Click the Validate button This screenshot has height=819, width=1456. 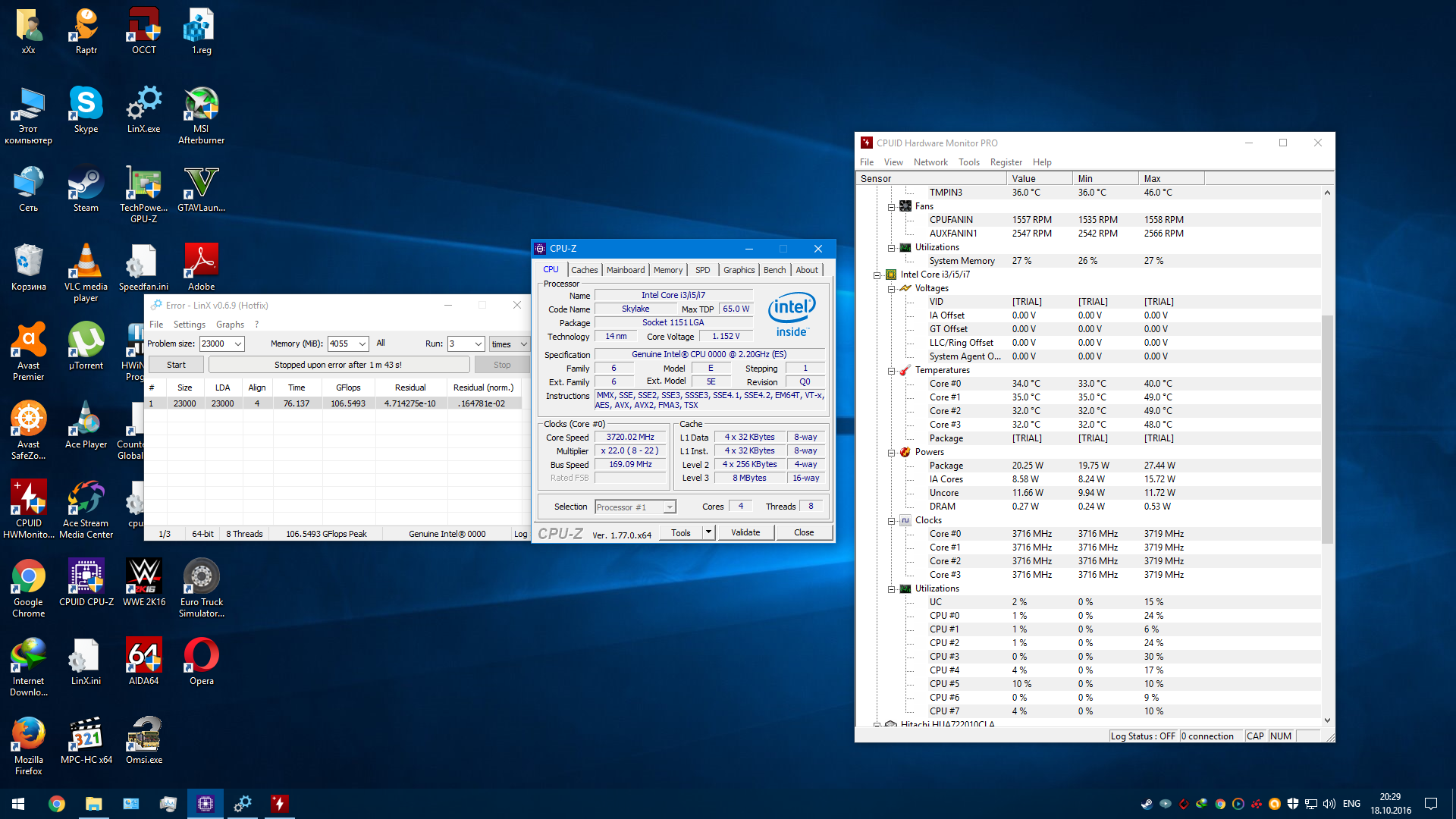(745, 532)
